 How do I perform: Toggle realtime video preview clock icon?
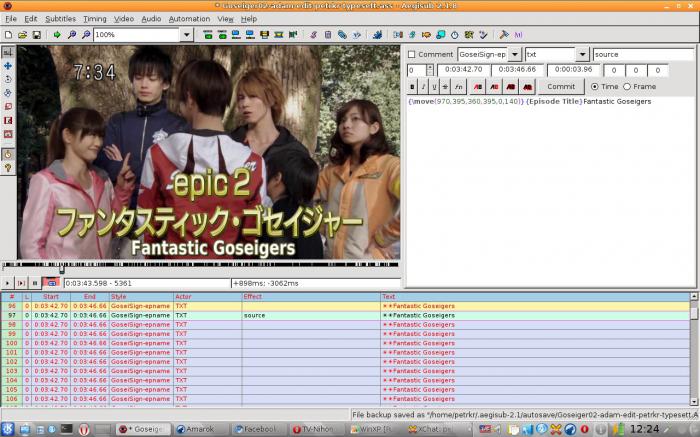(x=8, y=154)
